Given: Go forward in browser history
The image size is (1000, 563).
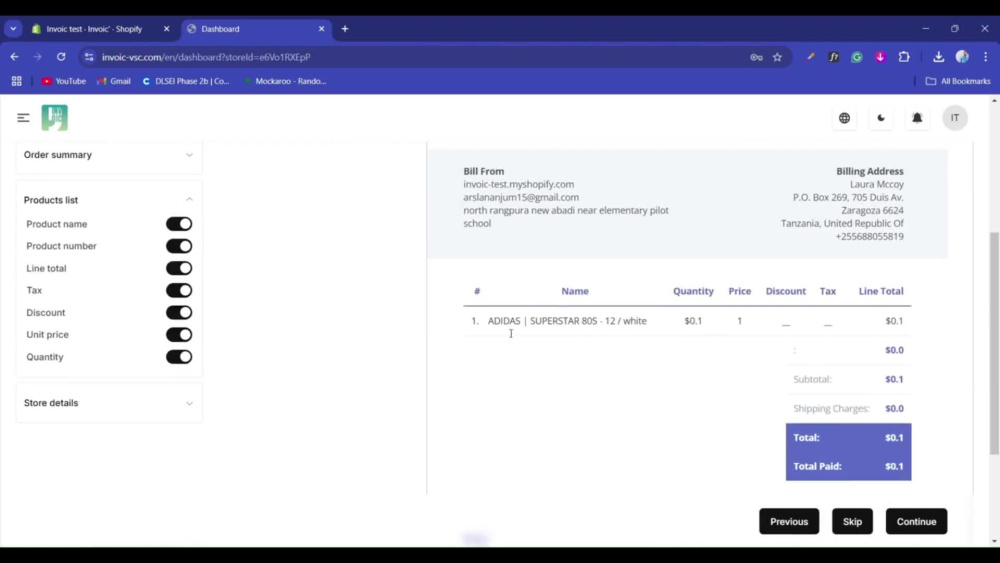Looking at the screenshot, I should [x=38, y=57].
